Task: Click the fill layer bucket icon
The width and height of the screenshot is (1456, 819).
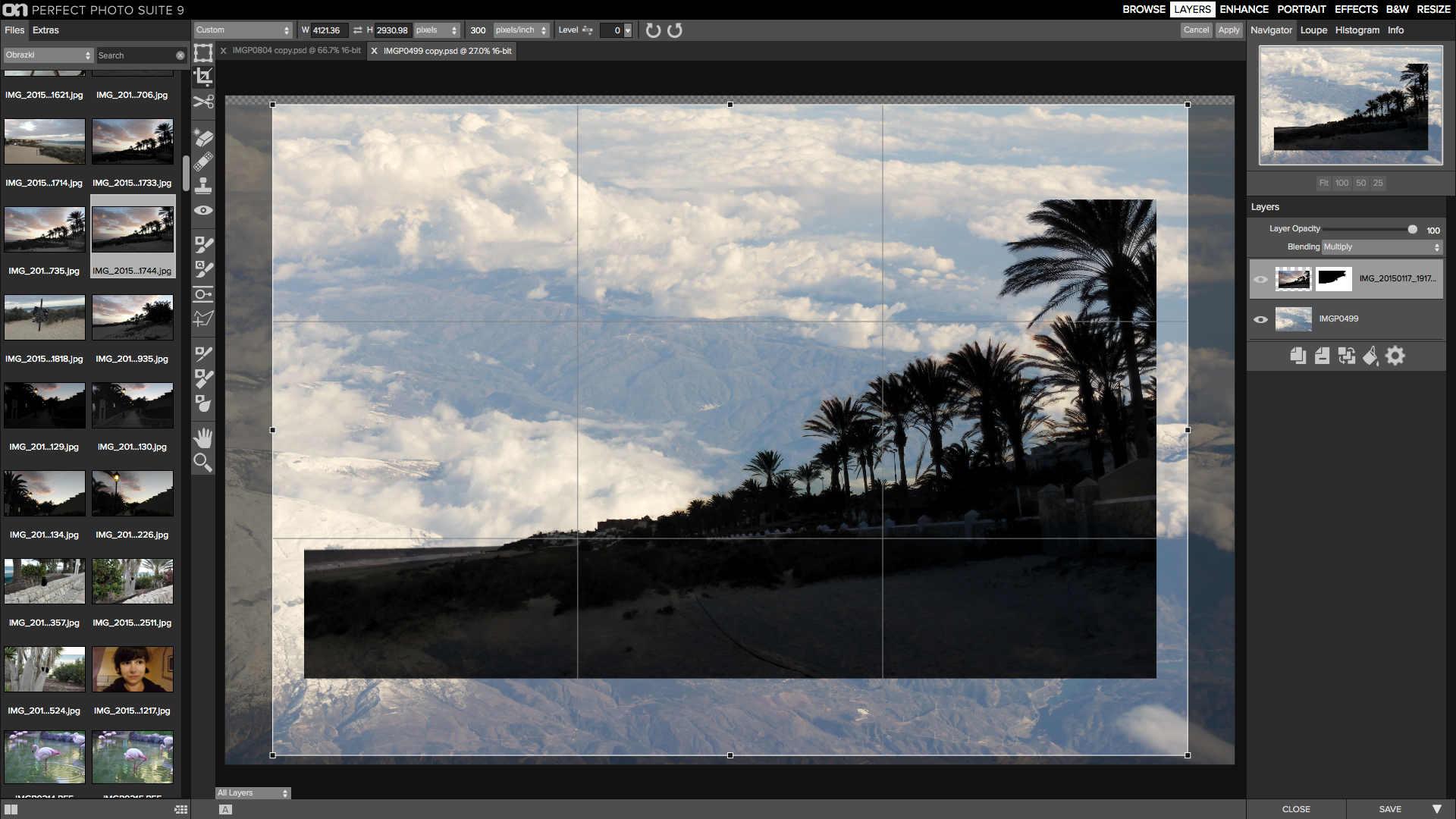Action: click(x=1370, y=356)
